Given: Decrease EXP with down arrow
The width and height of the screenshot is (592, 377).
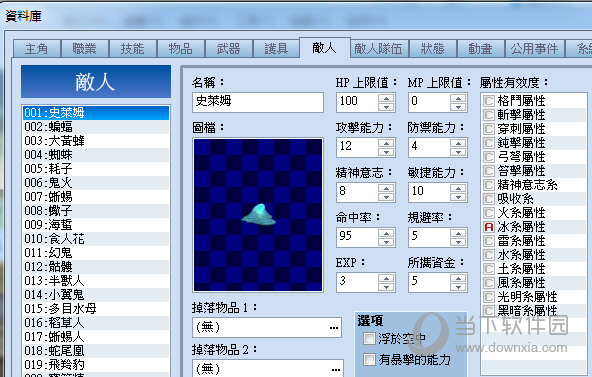Looking at the screenshot, I should 386,286.
